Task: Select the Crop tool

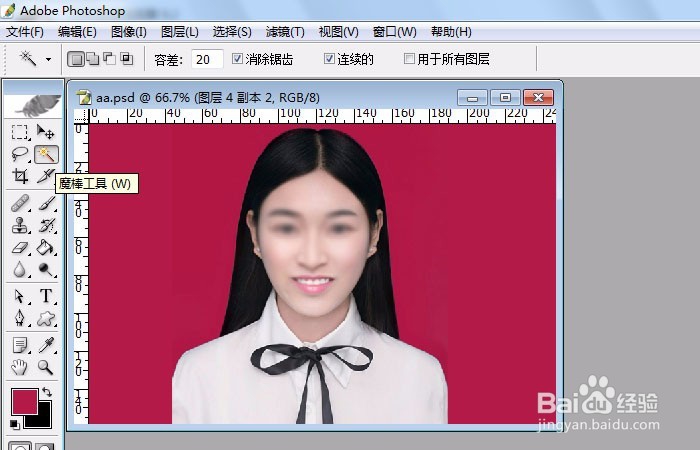Action: [20, 176]
